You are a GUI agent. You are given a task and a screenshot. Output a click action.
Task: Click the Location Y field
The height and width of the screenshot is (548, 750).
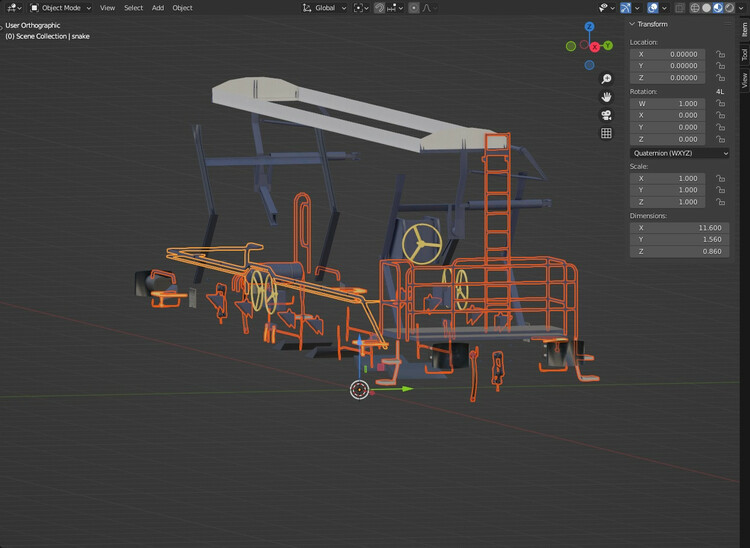click(667, 66)
